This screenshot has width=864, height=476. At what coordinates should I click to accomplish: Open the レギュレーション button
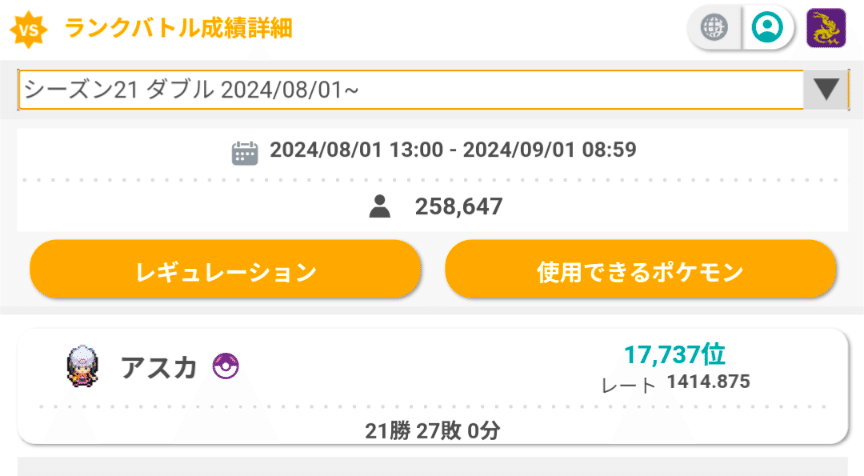pos(225,270)
